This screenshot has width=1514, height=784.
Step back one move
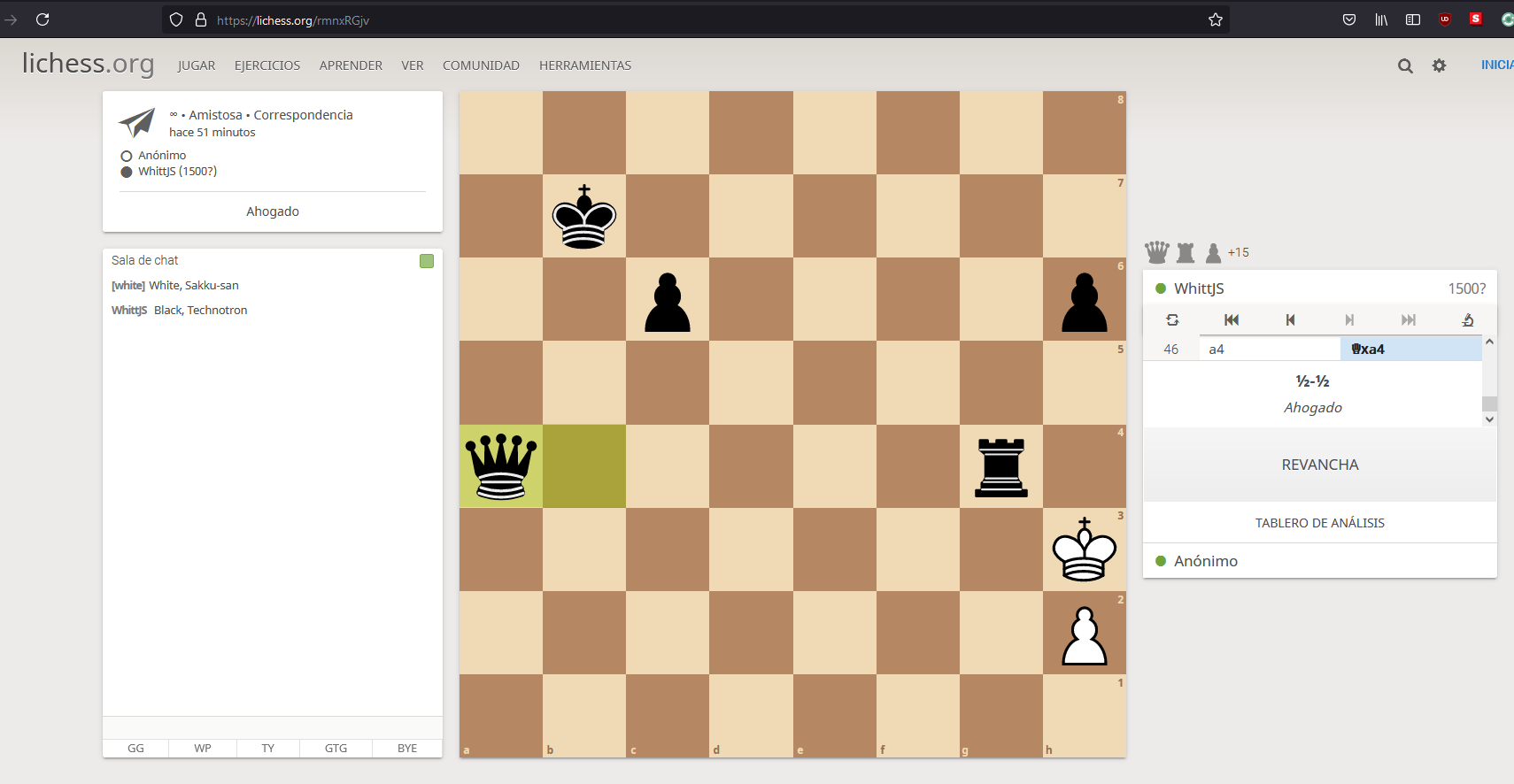pos(1290,320)
